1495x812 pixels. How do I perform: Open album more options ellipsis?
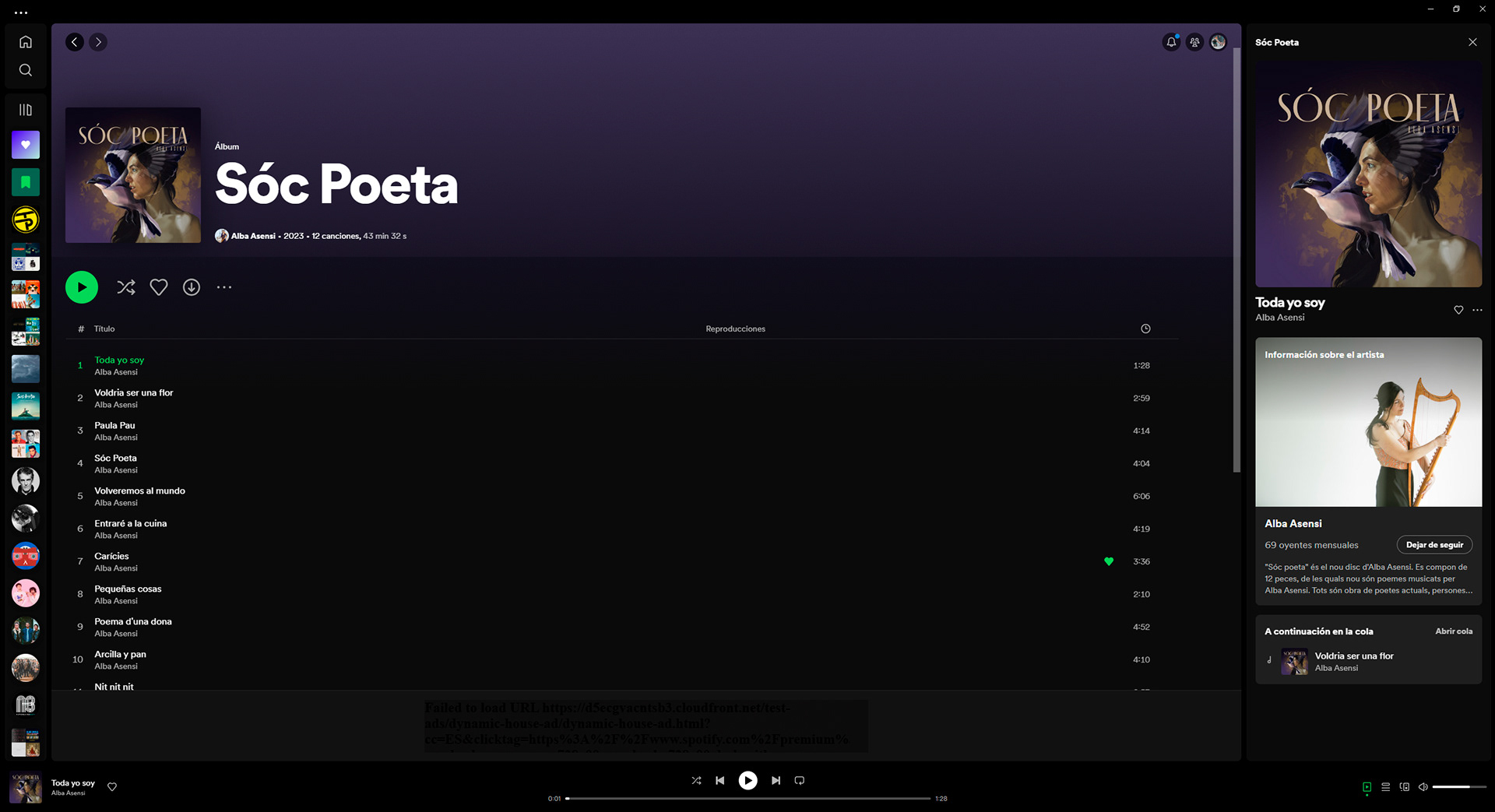pyautogui.click(x=224, y=287)
